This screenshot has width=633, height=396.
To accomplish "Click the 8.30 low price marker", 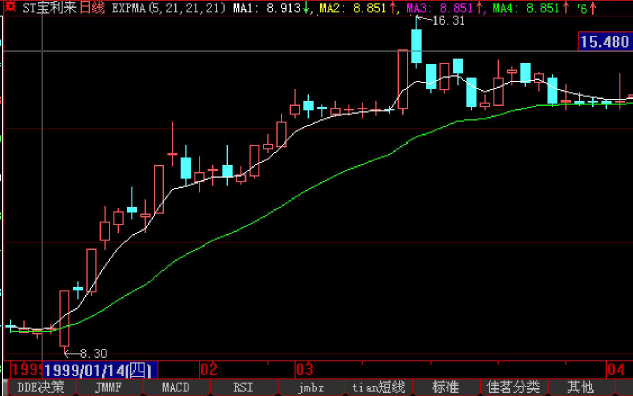I will click(94, 354).
